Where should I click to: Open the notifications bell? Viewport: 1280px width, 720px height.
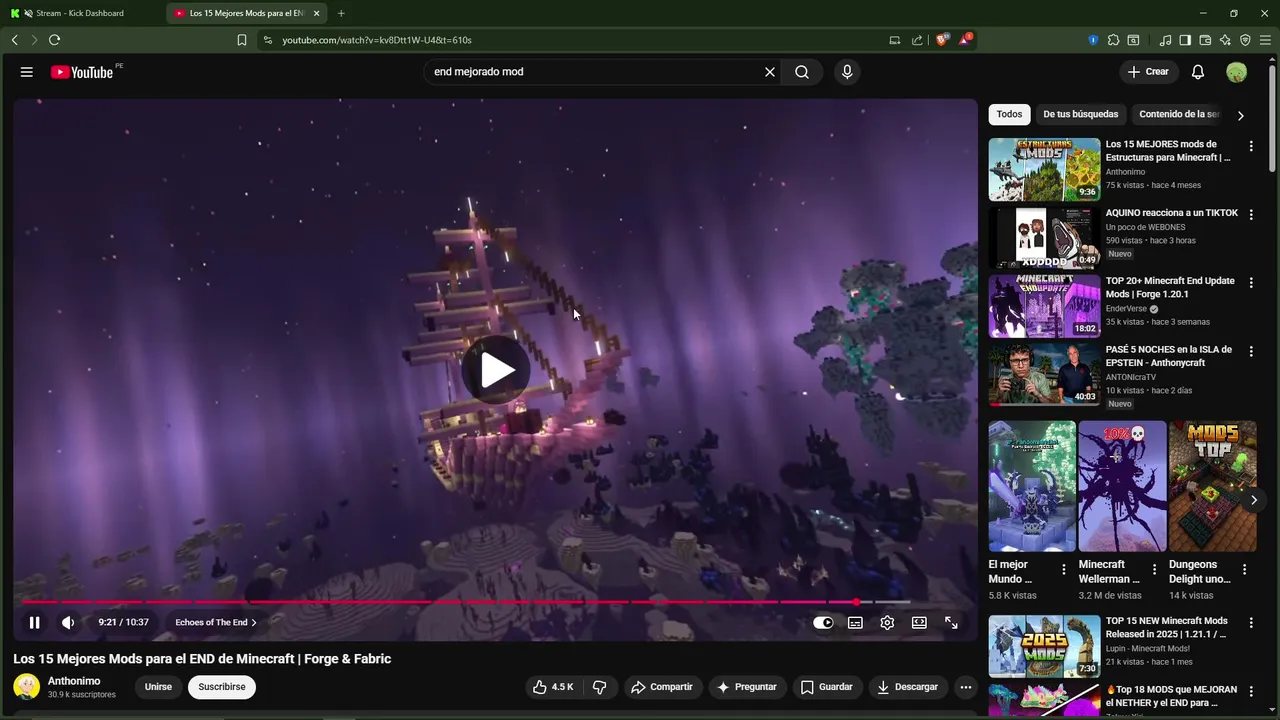[x=1198, y=72]
